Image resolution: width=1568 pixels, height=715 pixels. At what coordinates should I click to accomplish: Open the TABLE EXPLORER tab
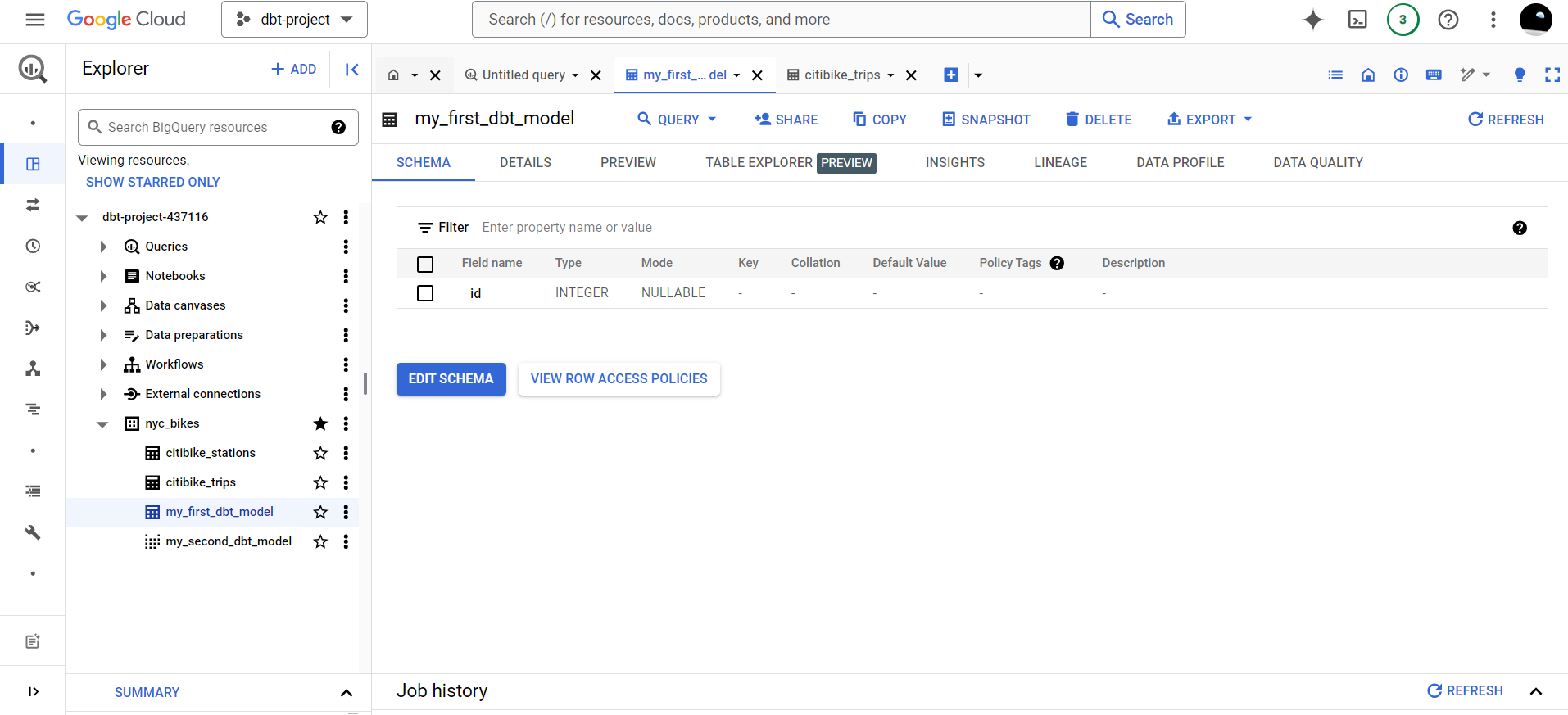coord(791,162)
